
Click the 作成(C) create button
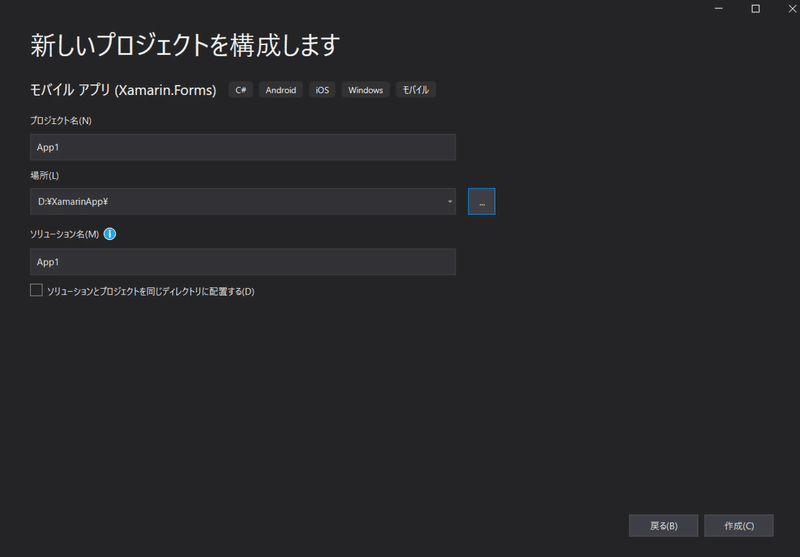[739, 525]
